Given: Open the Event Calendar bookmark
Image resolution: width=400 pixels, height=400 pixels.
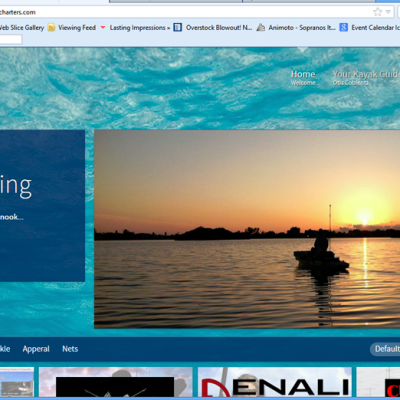Looking at the screenshot, I should [376, 28].
